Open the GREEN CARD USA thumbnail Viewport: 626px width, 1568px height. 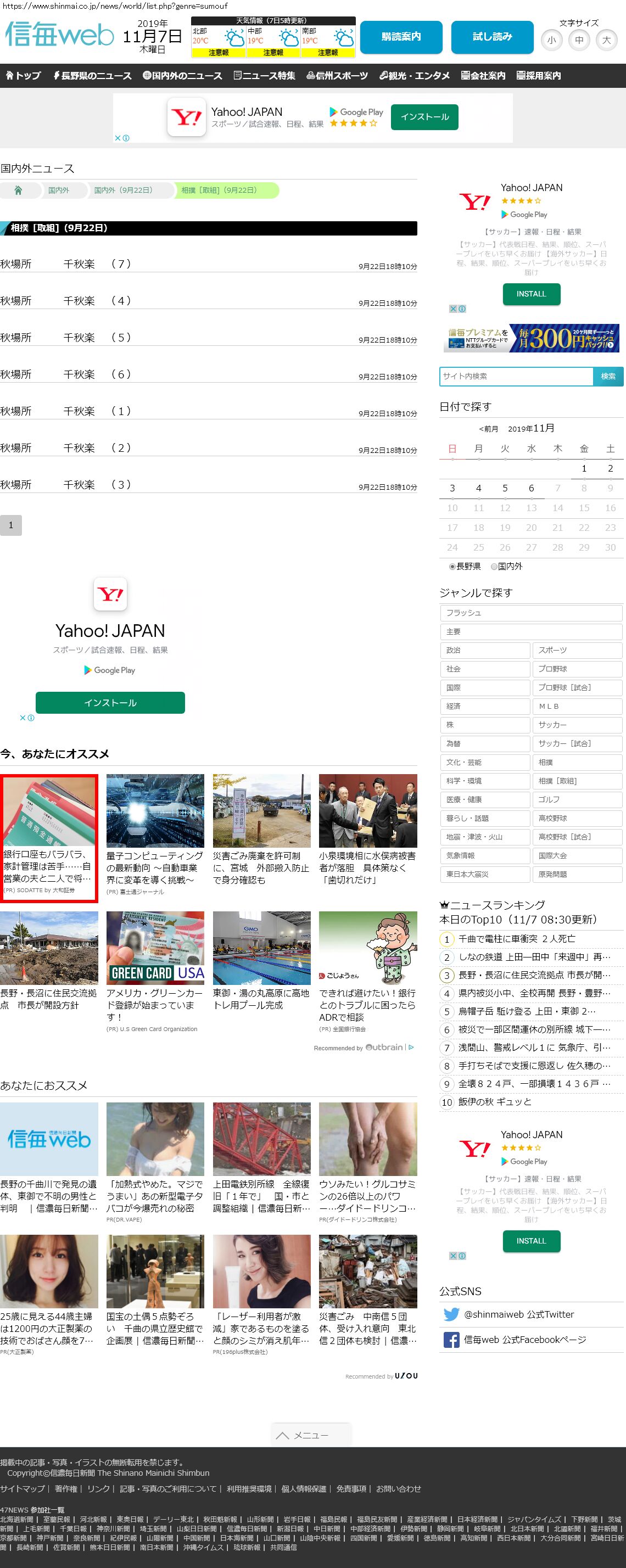(155, 948)
